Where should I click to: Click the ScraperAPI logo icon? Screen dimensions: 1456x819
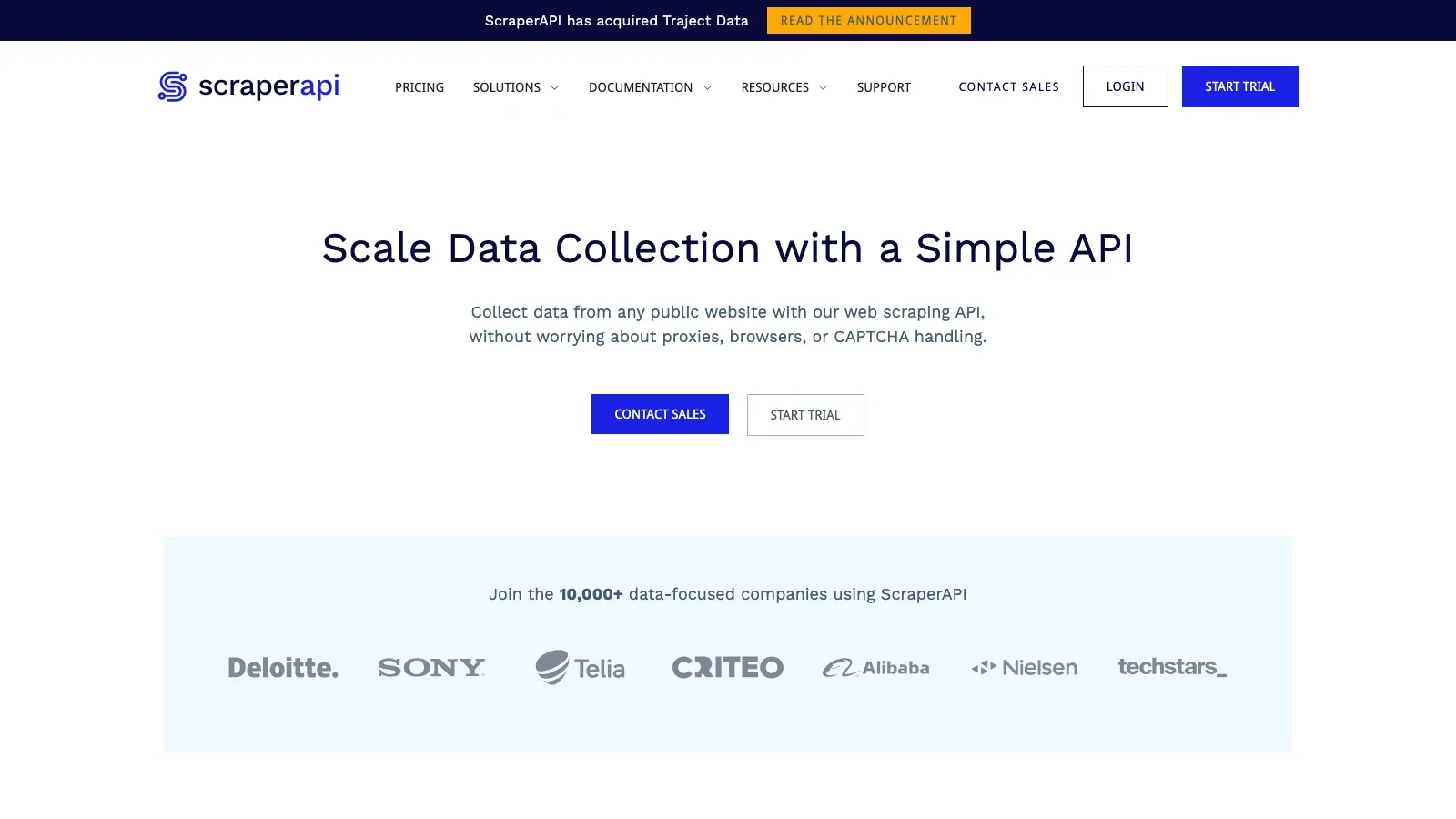[172, 86]
